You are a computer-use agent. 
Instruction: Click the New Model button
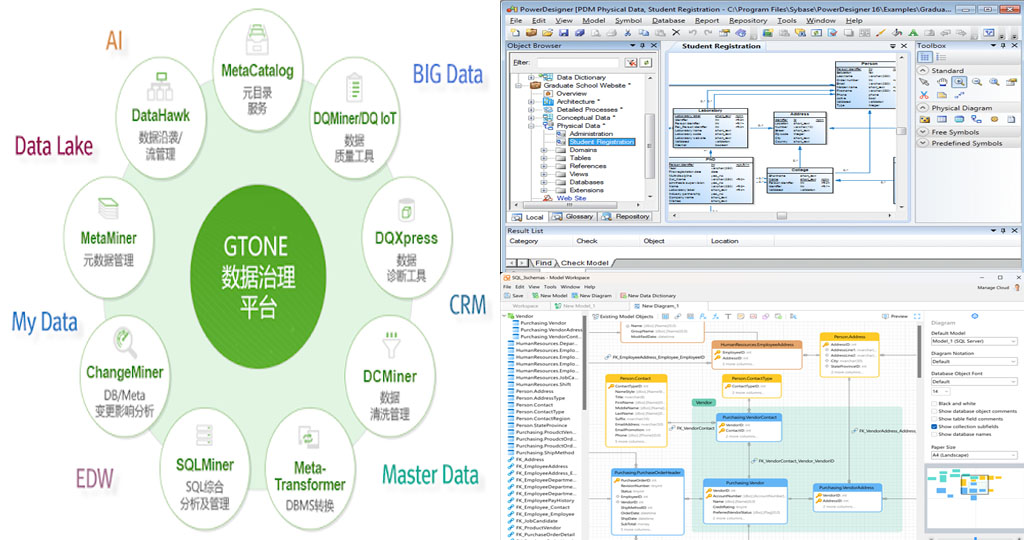[x=549, y=296]
